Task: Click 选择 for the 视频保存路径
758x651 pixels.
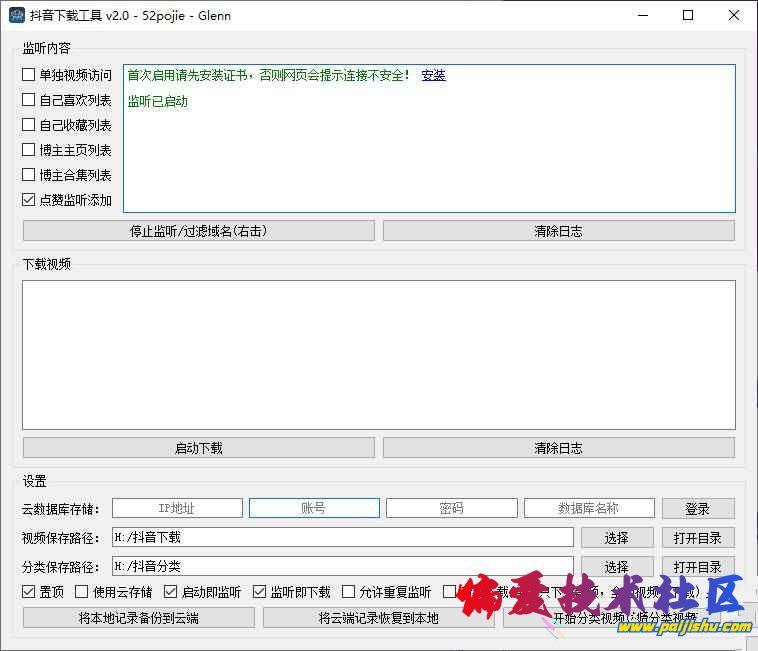Action: [x=616, y=538]
